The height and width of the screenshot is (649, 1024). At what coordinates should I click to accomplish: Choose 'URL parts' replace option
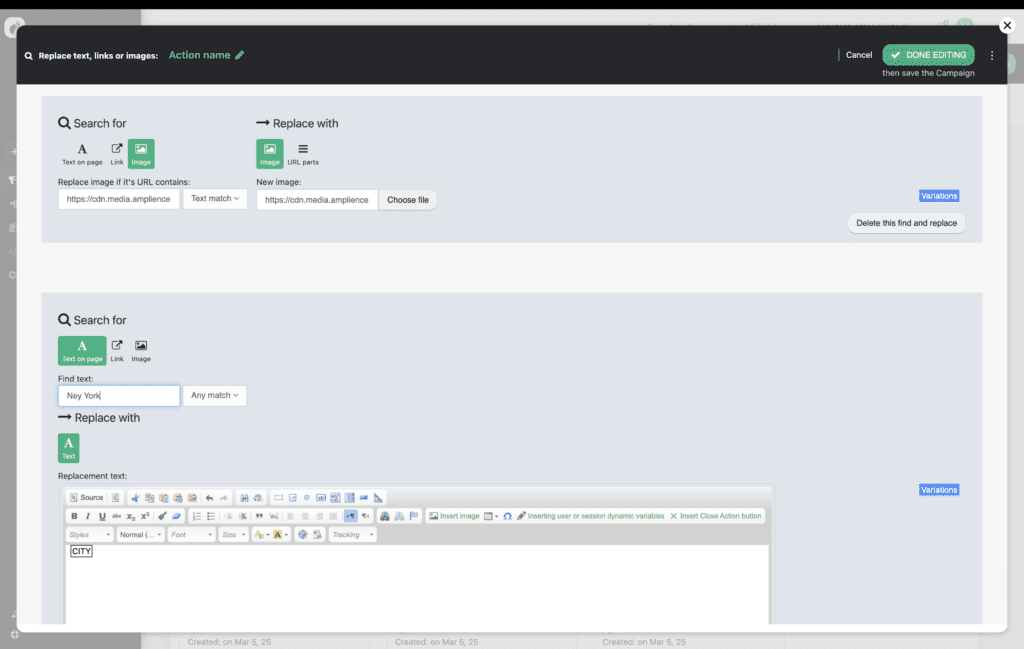pyautogui.click(x=303, y=153)
